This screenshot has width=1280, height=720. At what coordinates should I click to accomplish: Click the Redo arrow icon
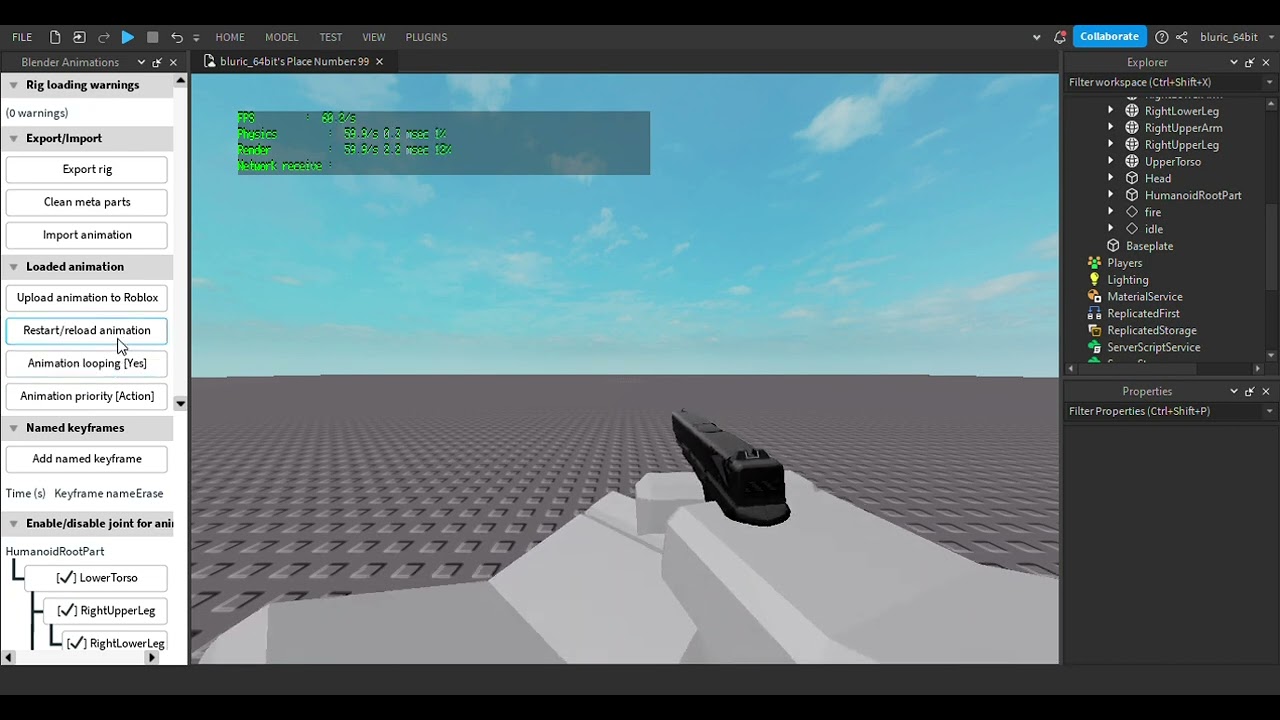(104, 37)
